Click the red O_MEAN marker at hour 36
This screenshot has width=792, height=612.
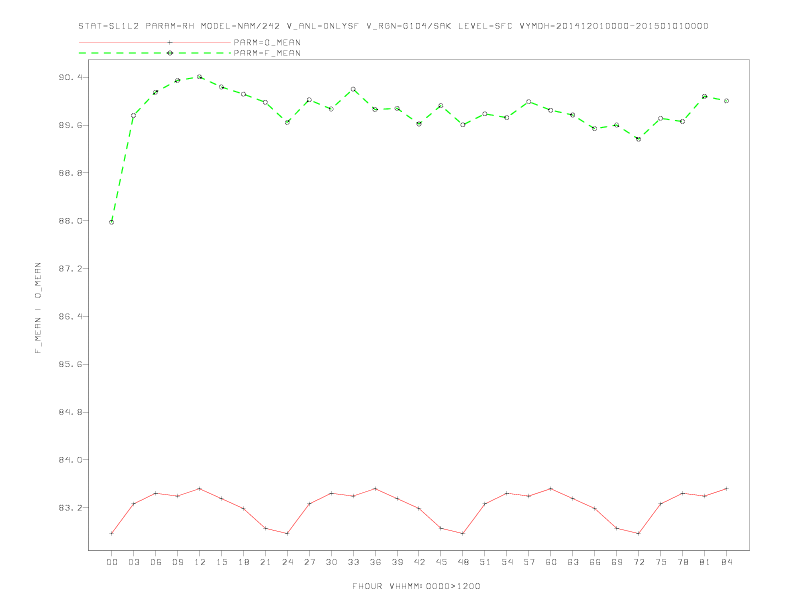(375, 489)
